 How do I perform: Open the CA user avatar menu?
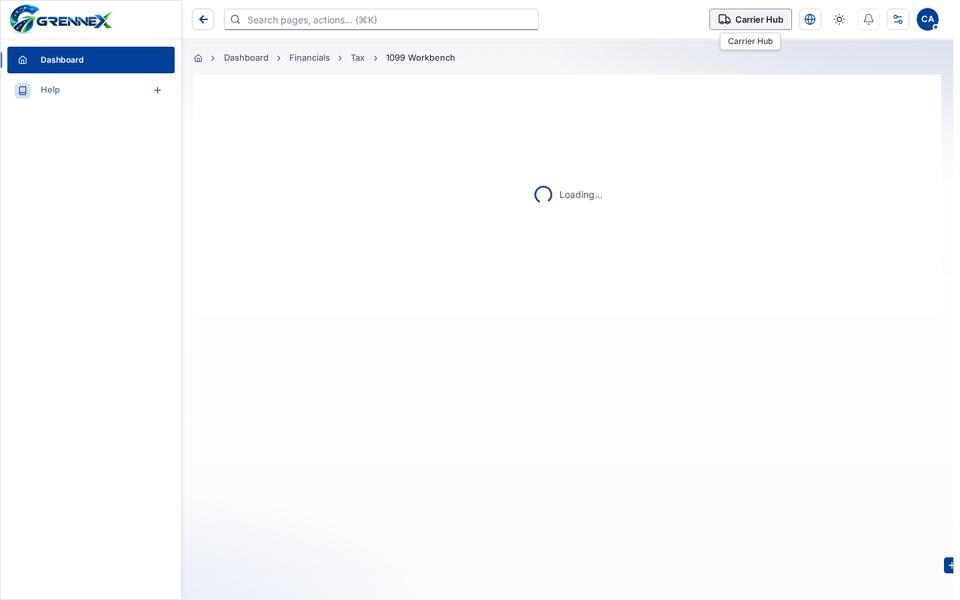coord(927,20)
